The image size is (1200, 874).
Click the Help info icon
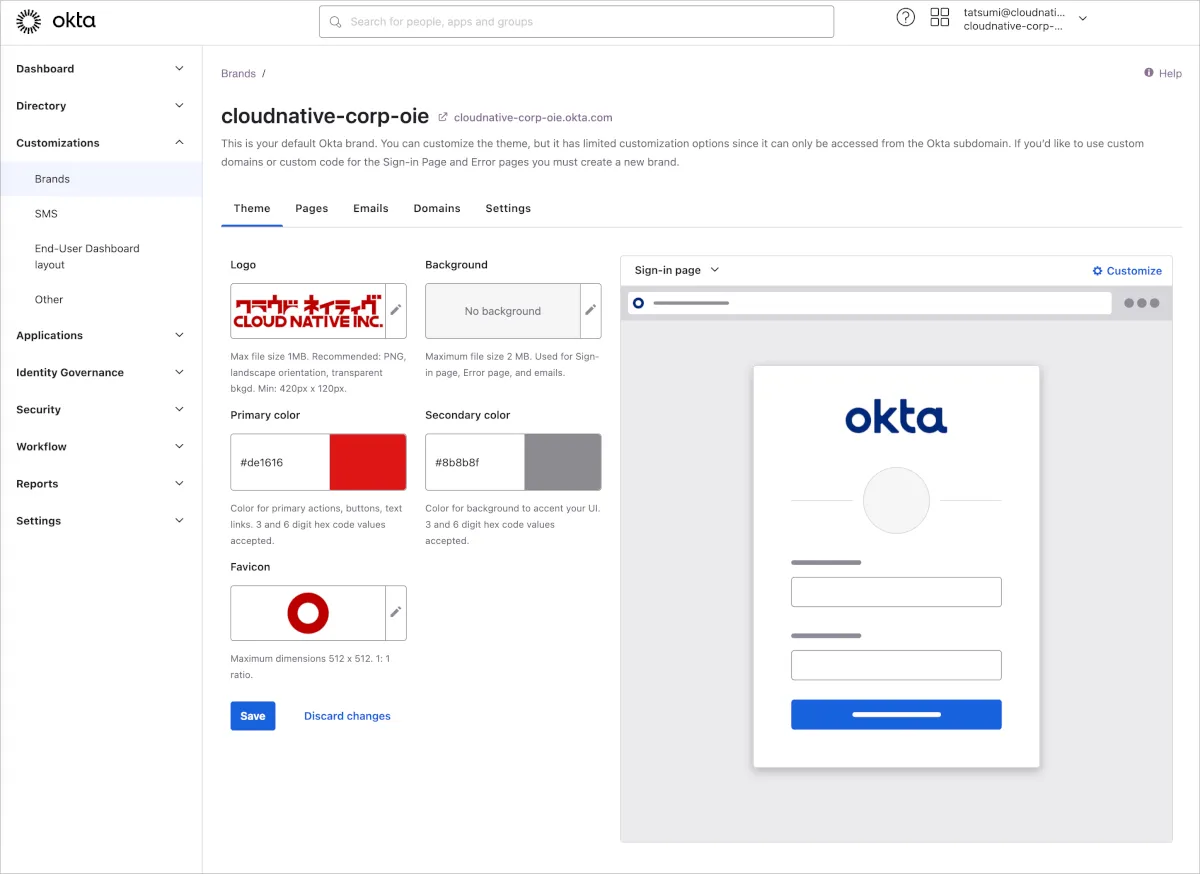1149,73
